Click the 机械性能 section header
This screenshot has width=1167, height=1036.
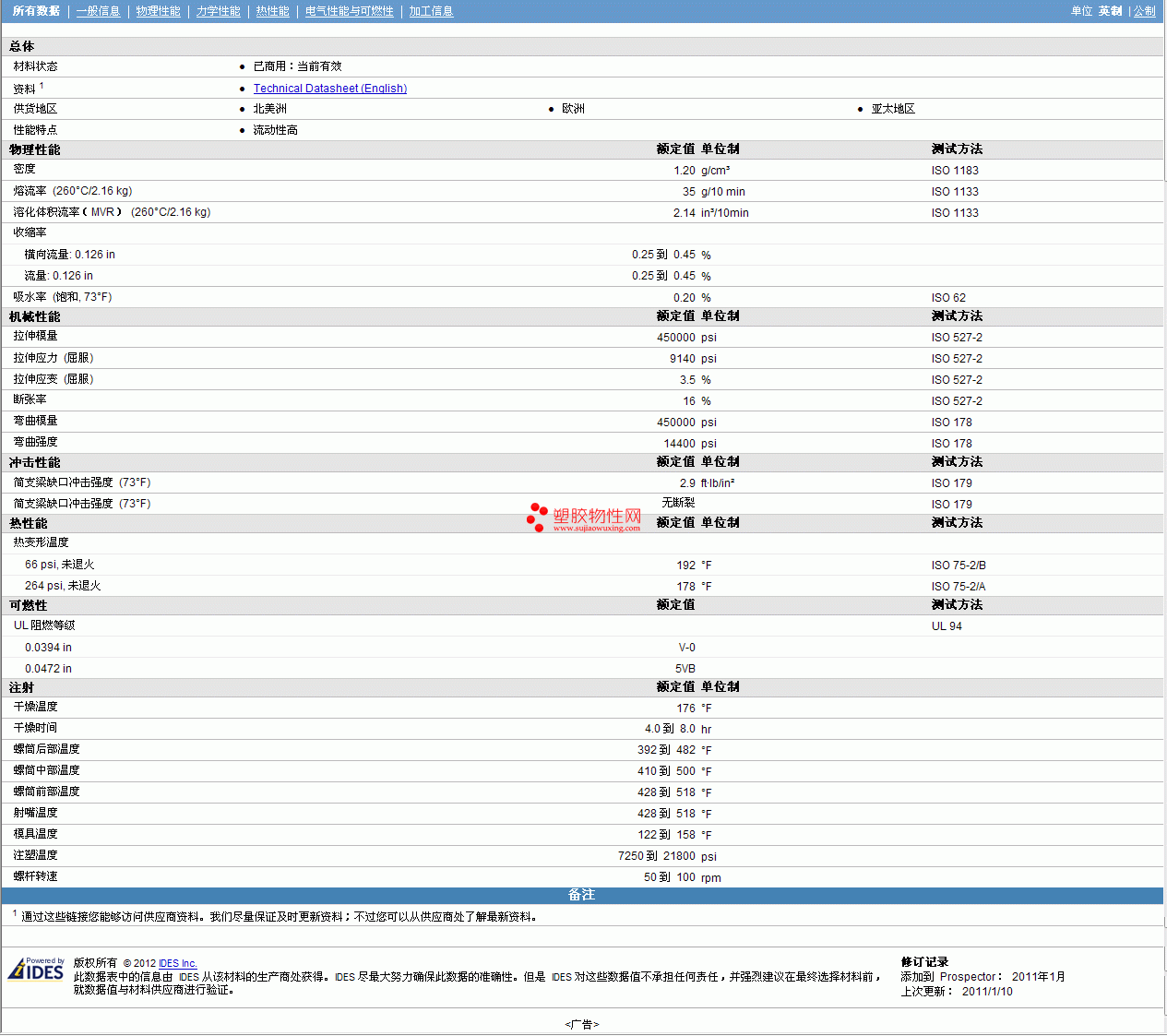[35, 316]
